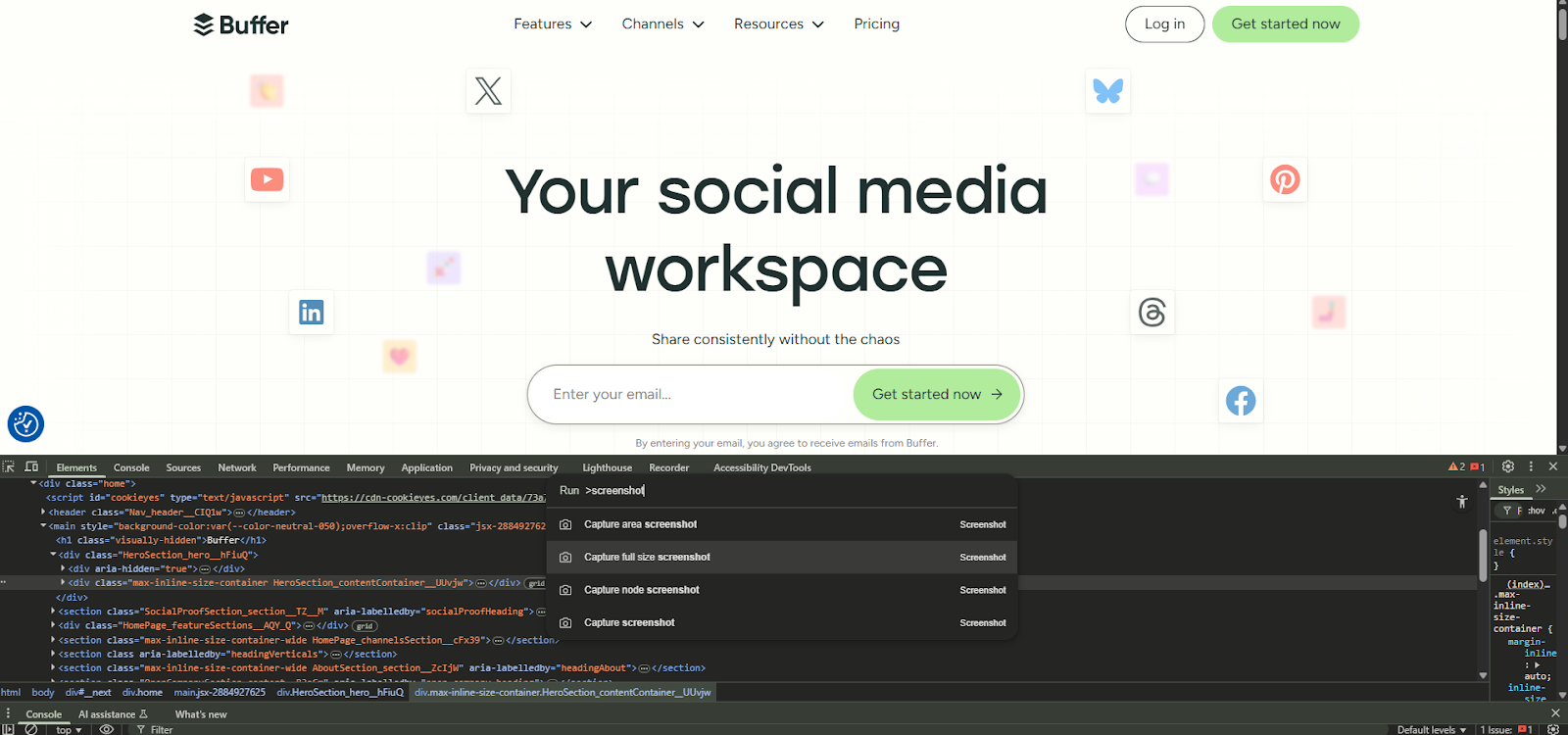Open the Default levels dropdown
This screenshot has height=735, width=1568.
click(x=1431, y=729)
